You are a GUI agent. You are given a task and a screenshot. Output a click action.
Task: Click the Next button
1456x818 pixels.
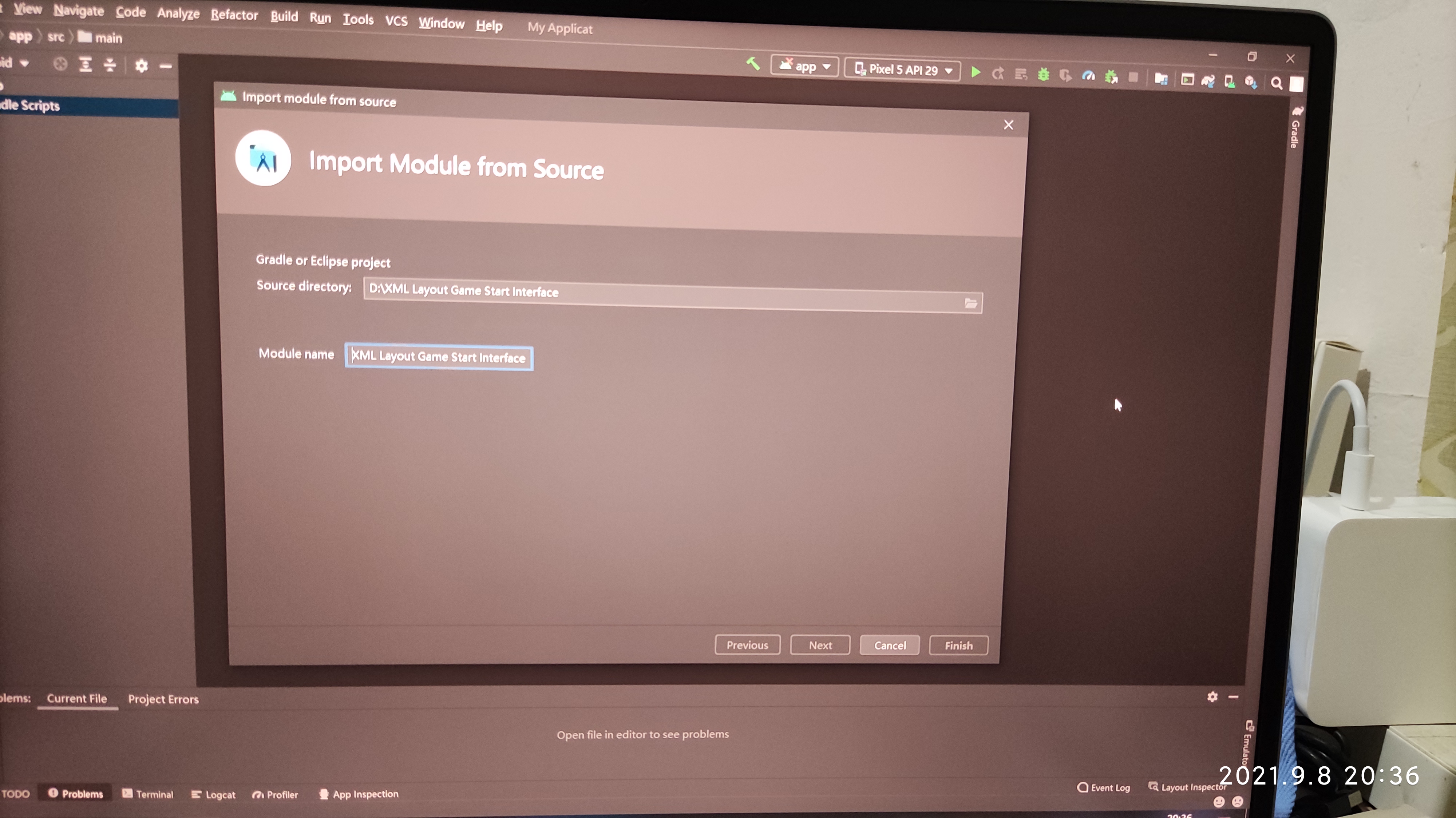click(x=820, y=645)
